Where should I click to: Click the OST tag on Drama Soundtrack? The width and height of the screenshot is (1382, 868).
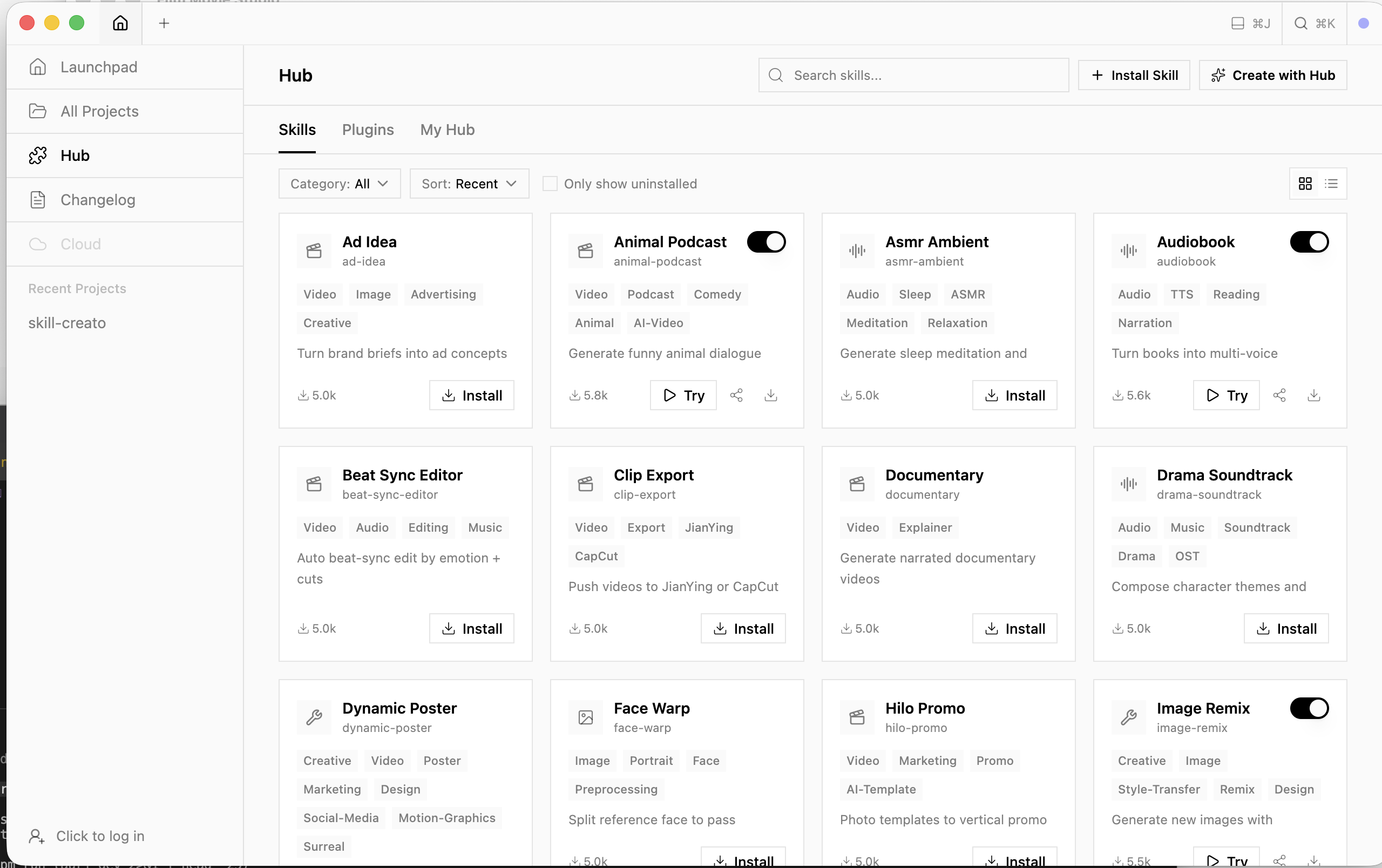1187,557
